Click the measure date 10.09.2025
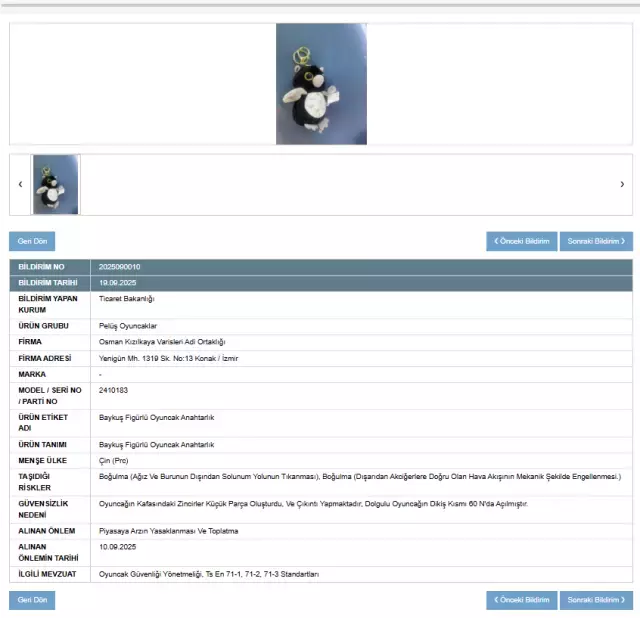The height and width of the screenshot is (618, 640). [x=118, y=547]
